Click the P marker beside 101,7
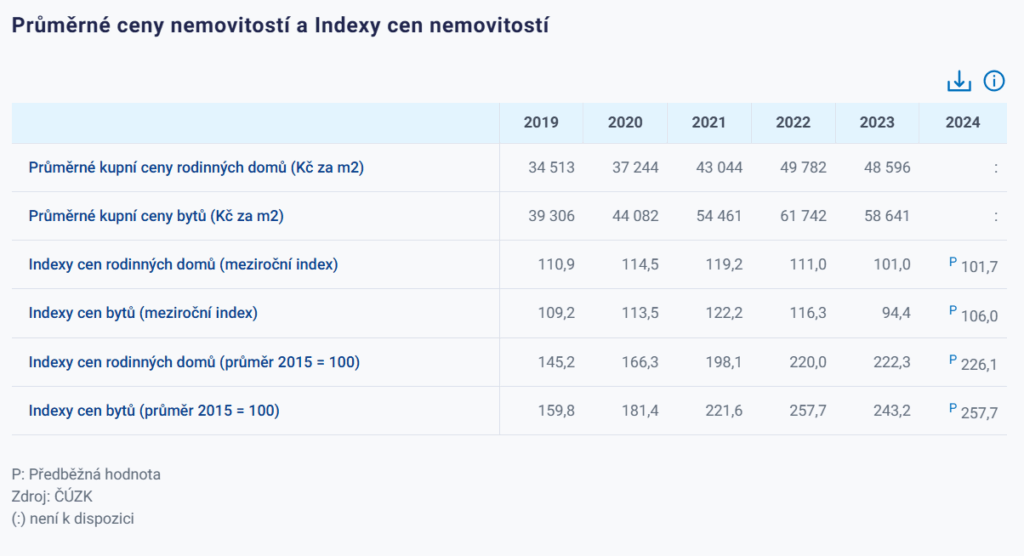 click(953, 261)
